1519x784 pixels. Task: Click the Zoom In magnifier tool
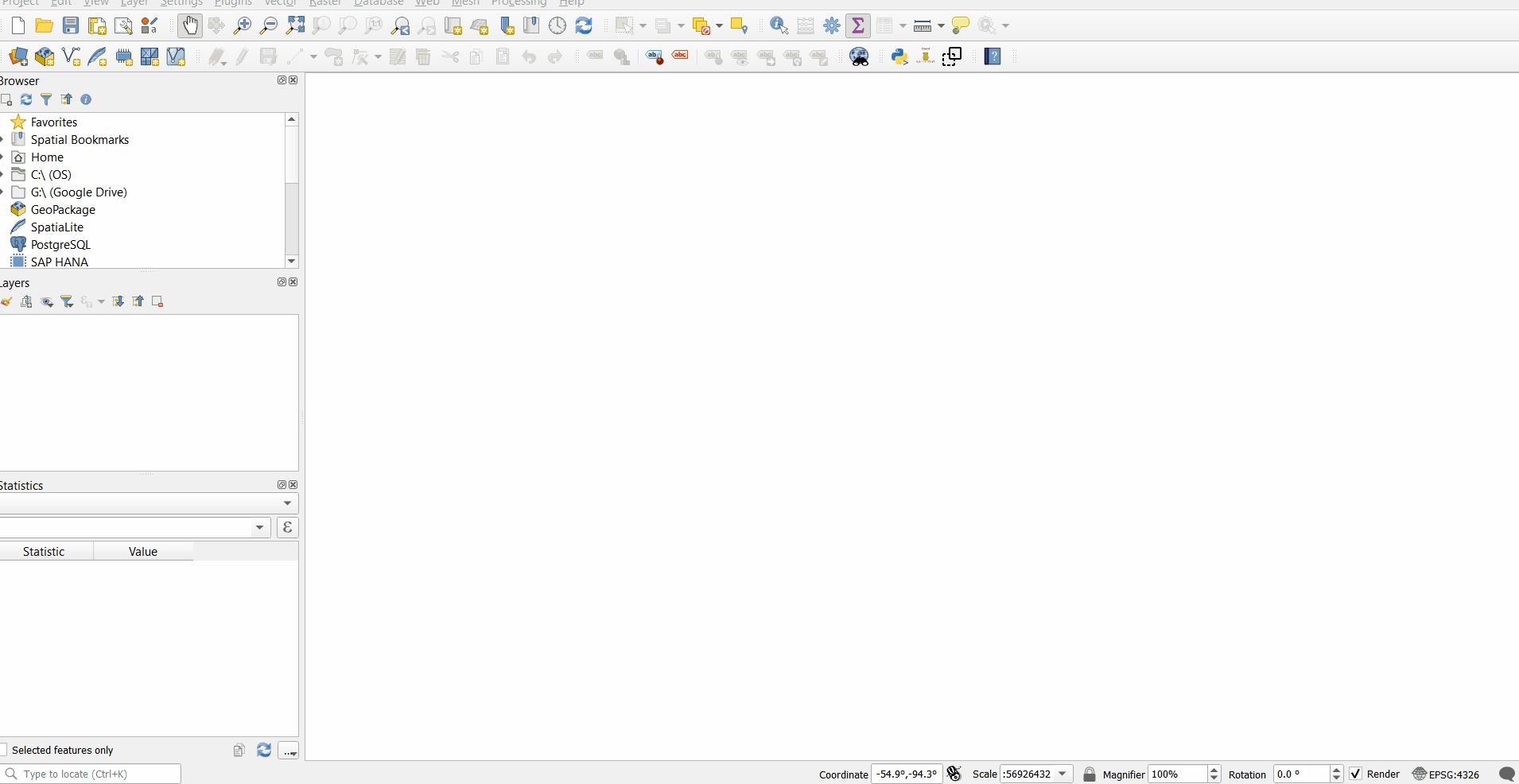click(242, 26)
